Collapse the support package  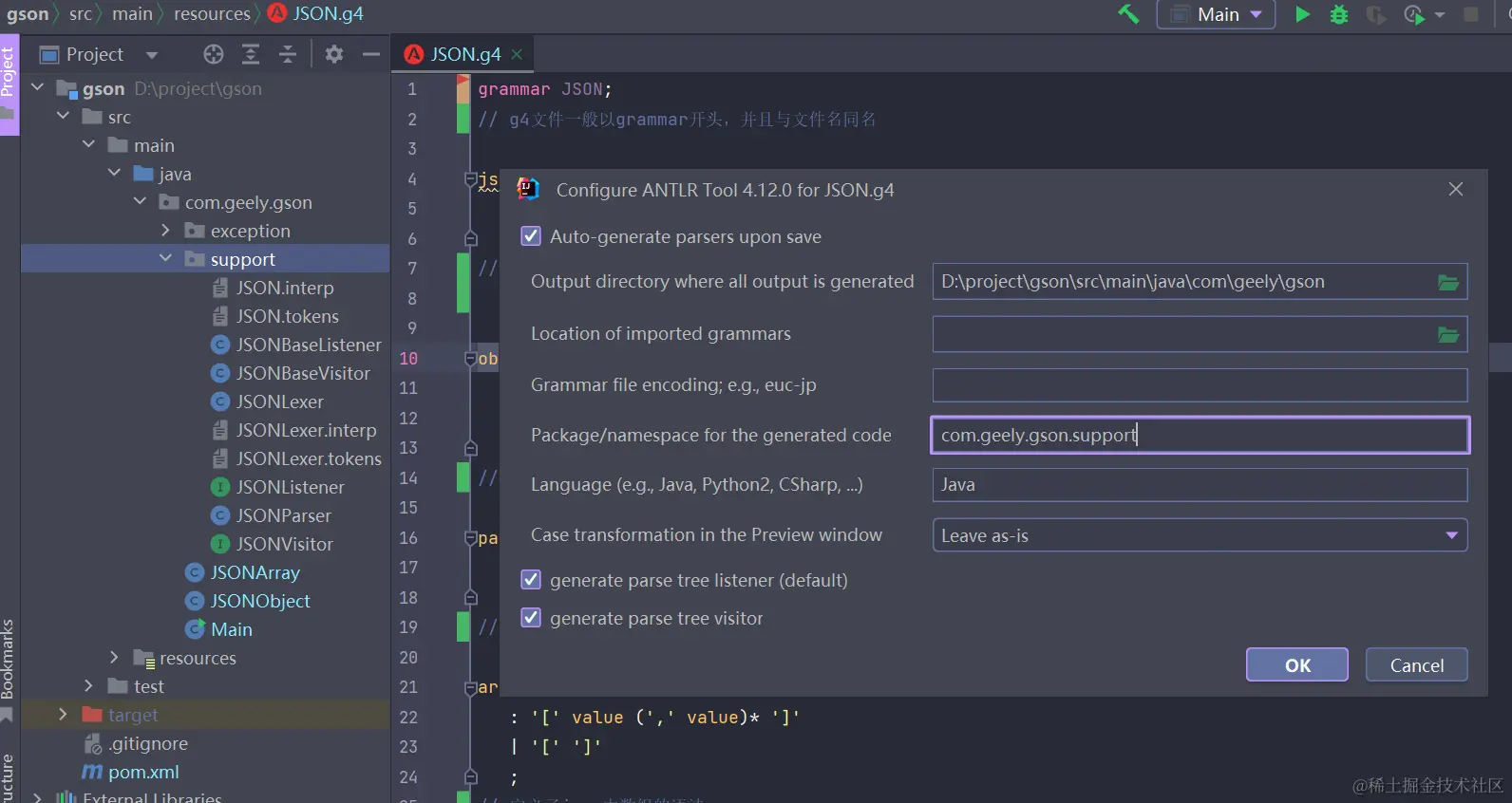pyautogui.click(x=165, y=258)
